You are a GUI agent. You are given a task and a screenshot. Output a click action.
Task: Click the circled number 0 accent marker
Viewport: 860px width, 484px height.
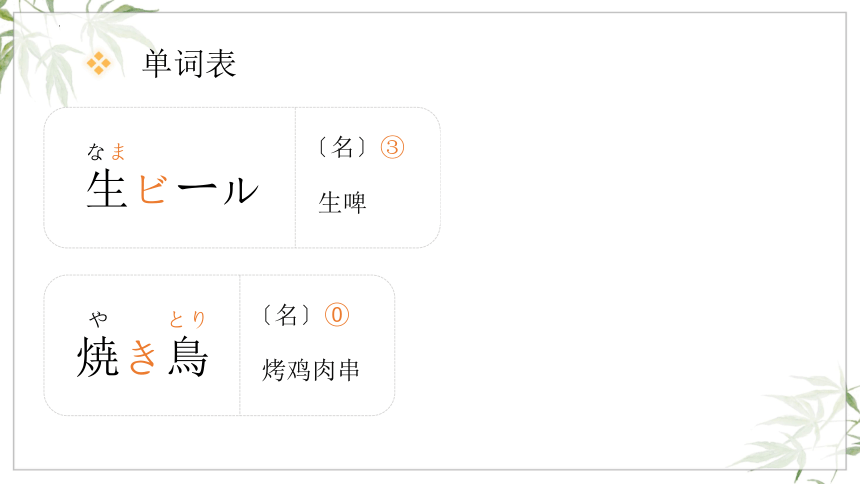tap(337, 315)
